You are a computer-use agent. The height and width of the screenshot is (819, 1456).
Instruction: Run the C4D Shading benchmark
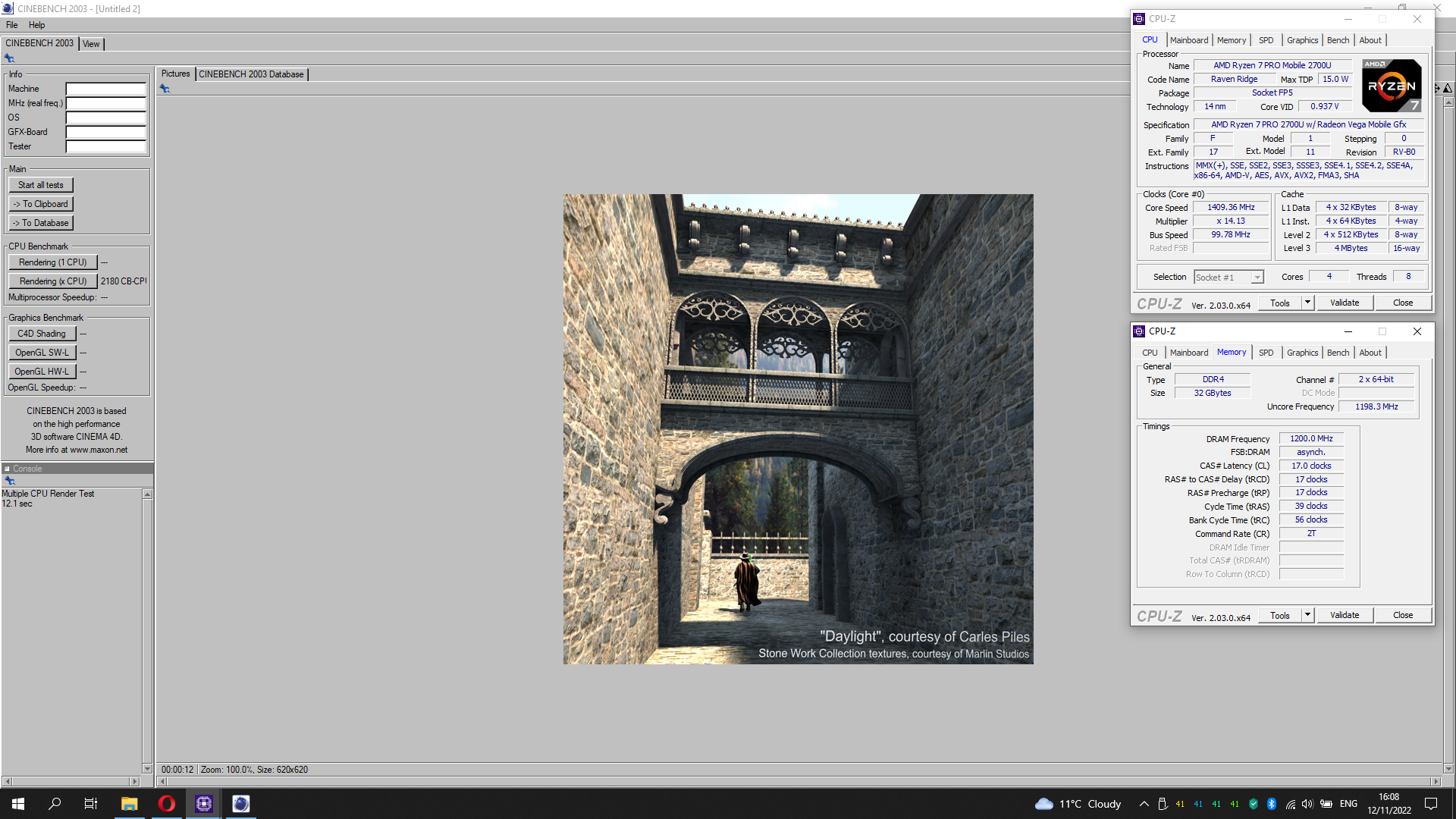pos(42,334)
